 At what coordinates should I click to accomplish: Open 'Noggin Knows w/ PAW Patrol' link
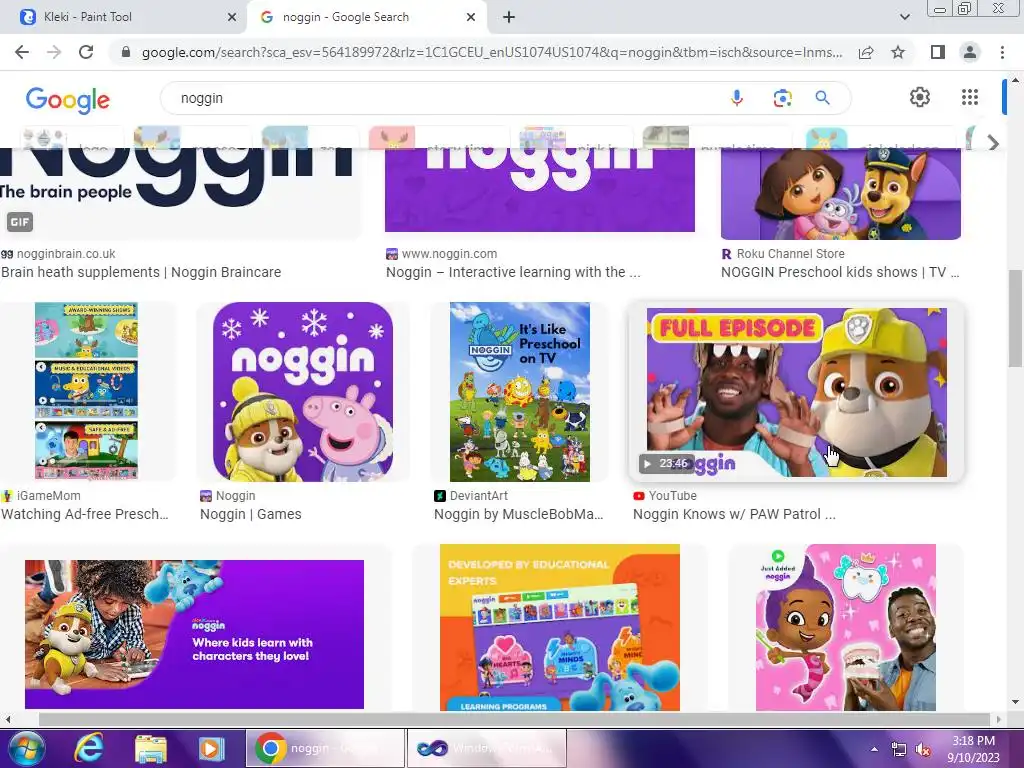(x=734, y=514)
